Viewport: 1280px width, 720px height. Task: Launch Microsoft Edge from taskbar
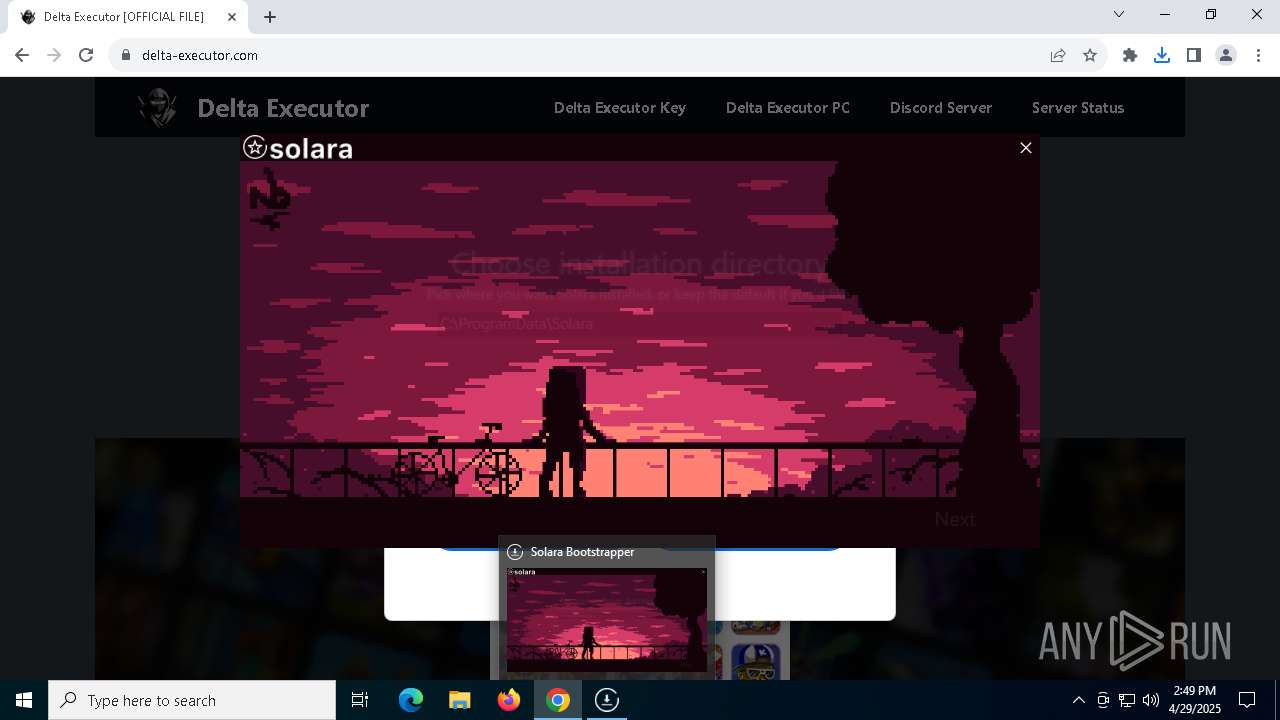pos(411,700)
